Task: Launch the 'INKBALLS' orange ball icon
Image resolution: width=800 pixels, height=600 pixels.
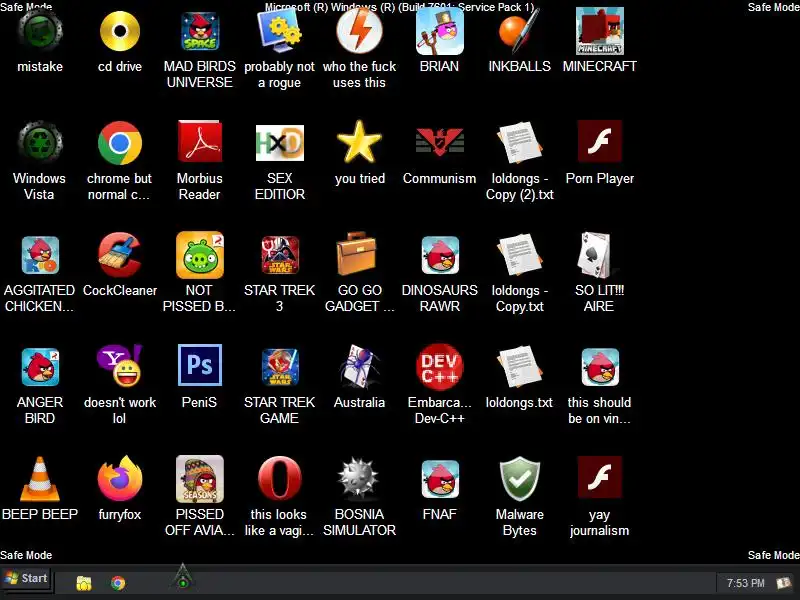Action: point(519,31)
